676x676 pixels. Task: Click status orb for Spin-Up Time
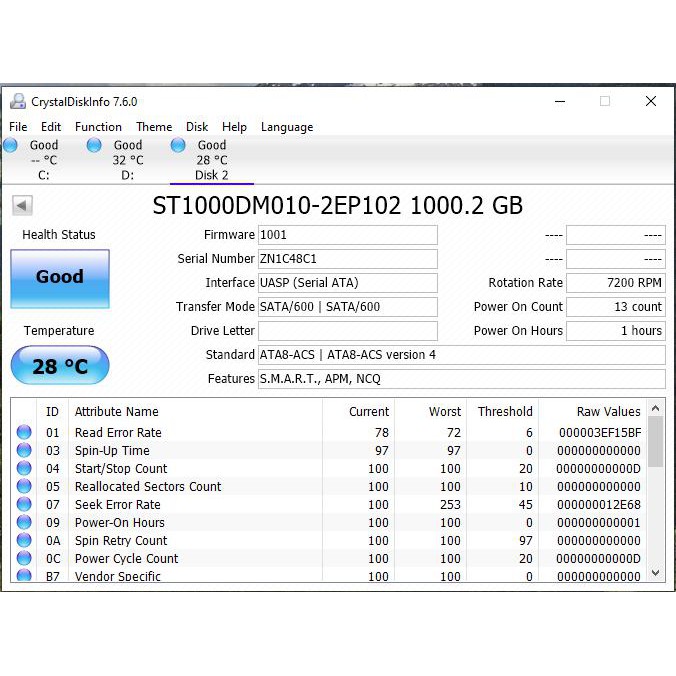[x=24, y=450]
